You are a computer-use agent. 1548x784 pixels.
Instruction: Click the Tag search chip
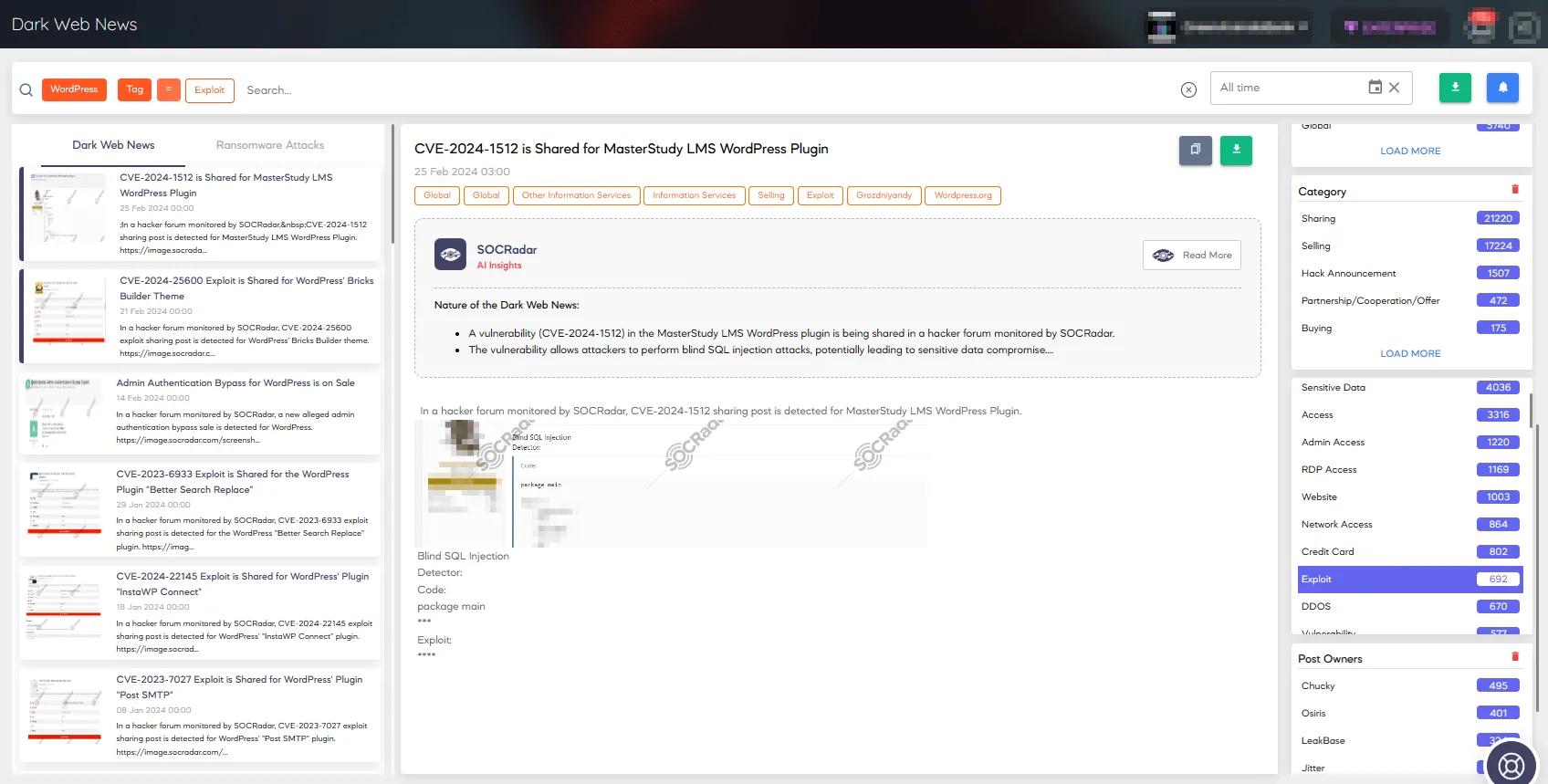click(x=134, y=89)
